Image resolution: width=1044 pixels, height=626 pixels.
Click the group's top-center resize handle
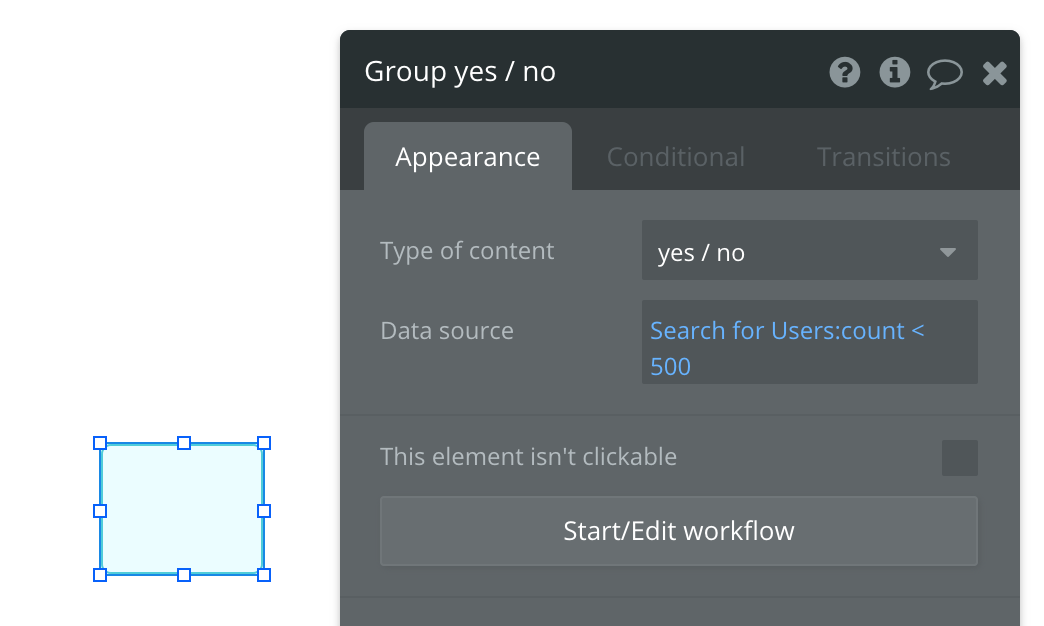pos(184,443)
